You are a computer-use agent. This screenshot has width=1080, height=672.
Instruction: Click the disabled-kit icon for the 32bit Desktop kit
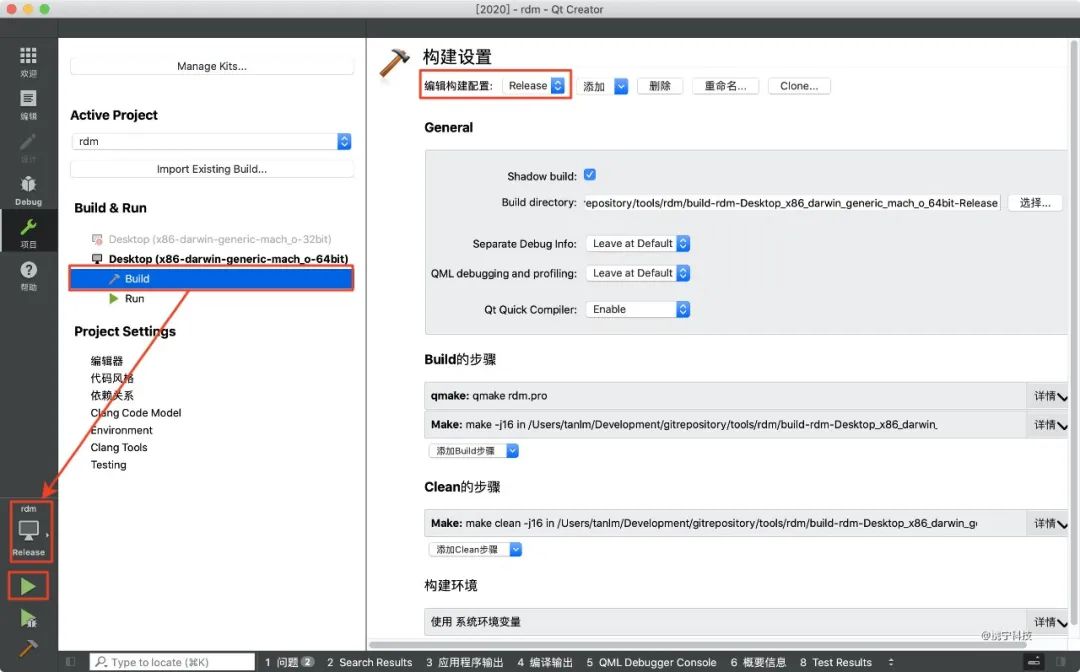point(97,239)
